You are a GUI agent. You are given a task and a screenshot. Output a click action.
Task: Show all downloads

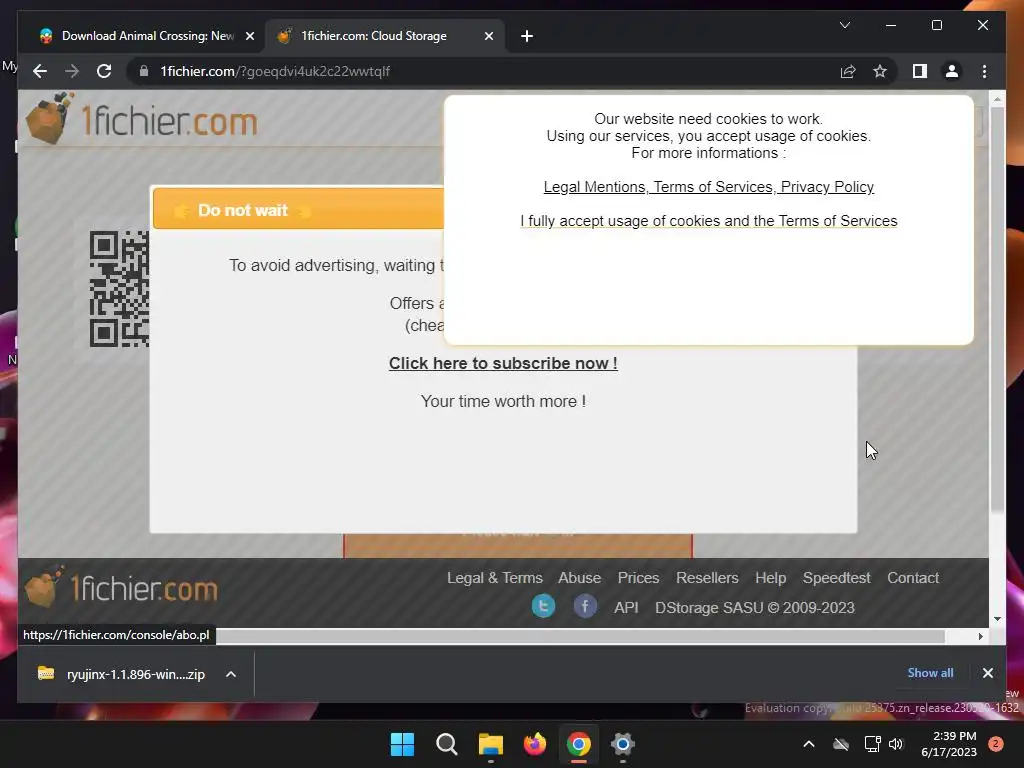coord(930,673)
